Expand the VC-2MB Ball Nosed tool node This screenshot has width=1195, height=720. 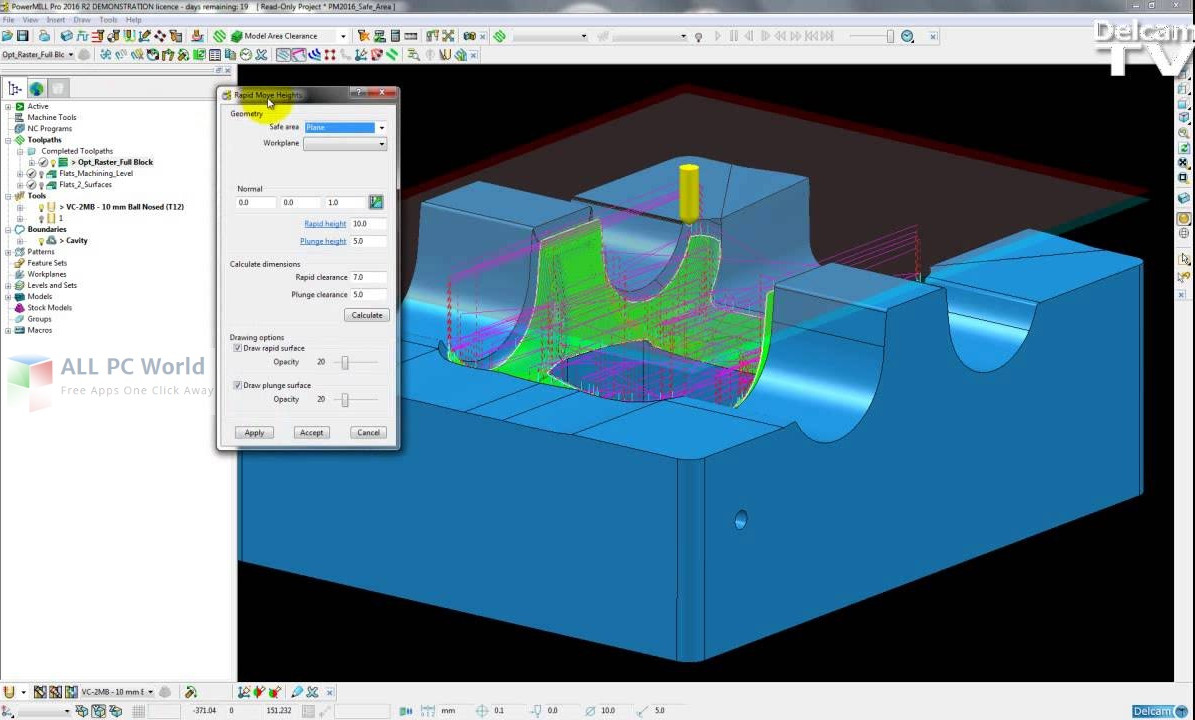click(20, 207)
